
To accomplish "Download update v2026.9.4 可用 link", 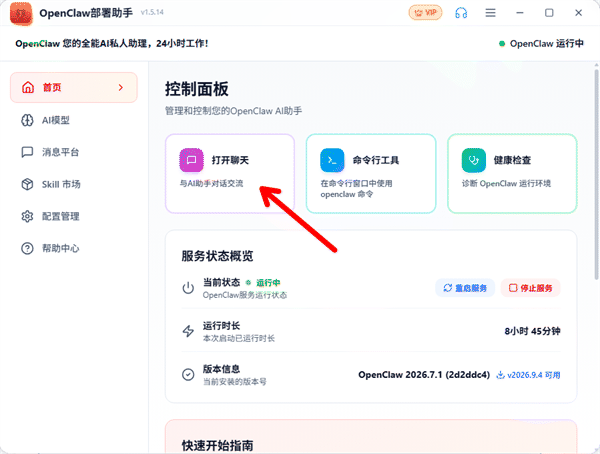I will coord(528,375).
